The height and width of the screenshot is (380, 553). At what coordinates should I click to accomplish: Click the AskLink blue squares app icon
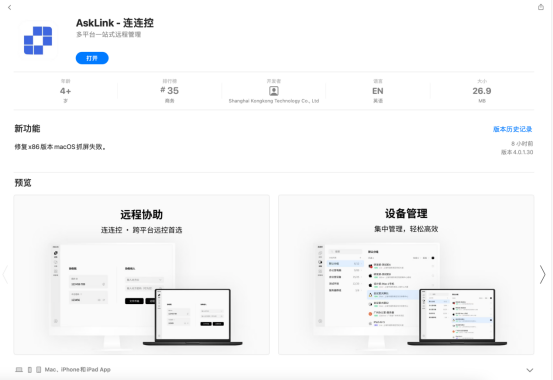click(x=38, y=40)
